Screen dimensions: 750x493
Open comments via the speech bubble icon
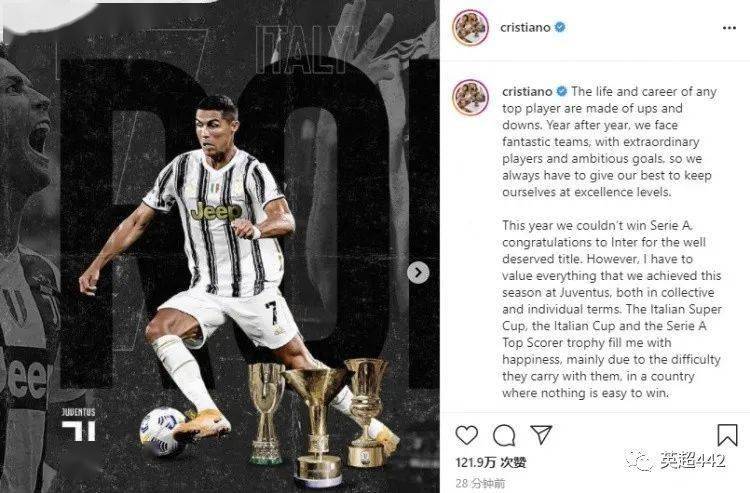coord(504,435)
